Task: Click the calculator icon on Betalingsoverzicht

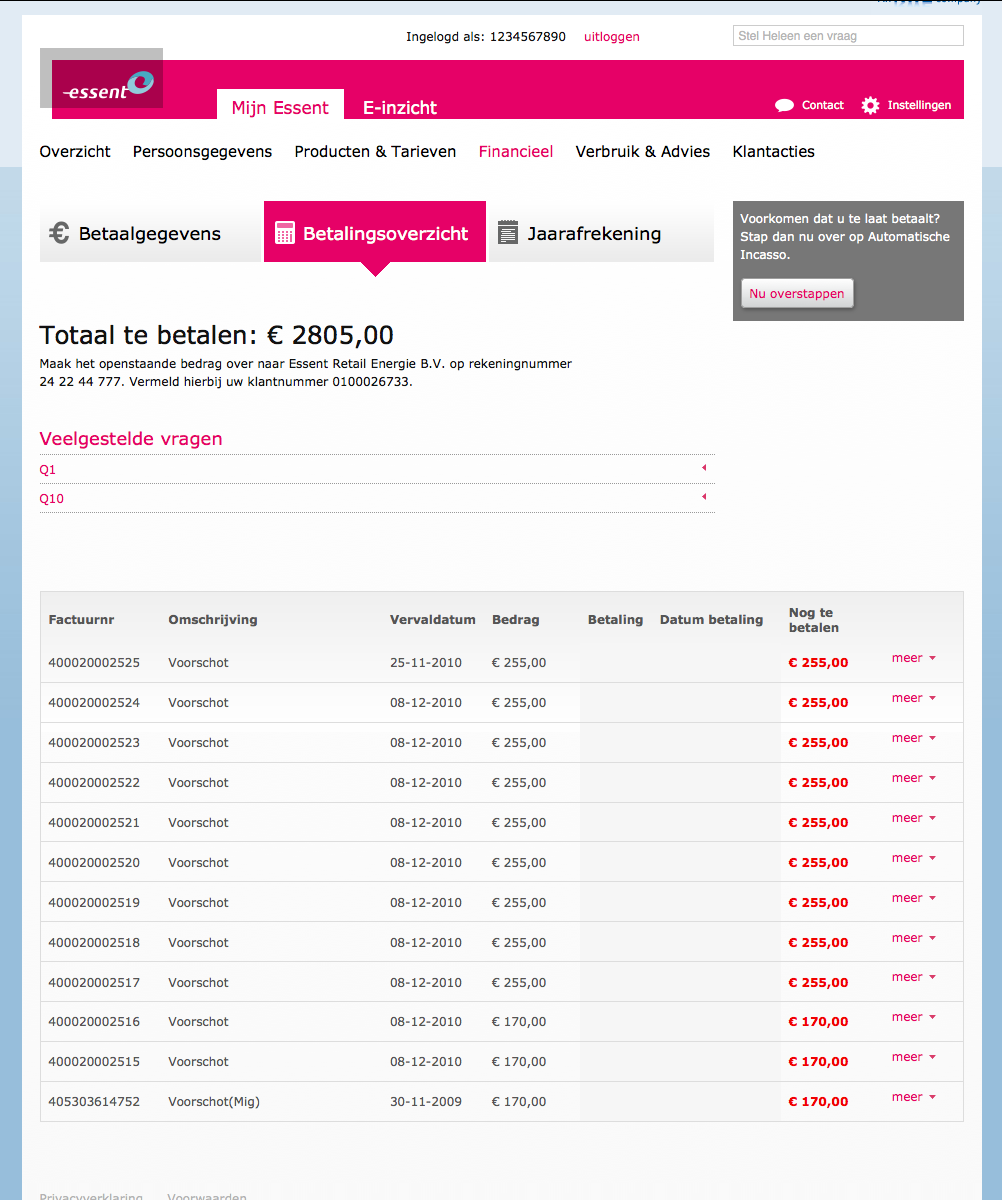Action: point(285,233)
